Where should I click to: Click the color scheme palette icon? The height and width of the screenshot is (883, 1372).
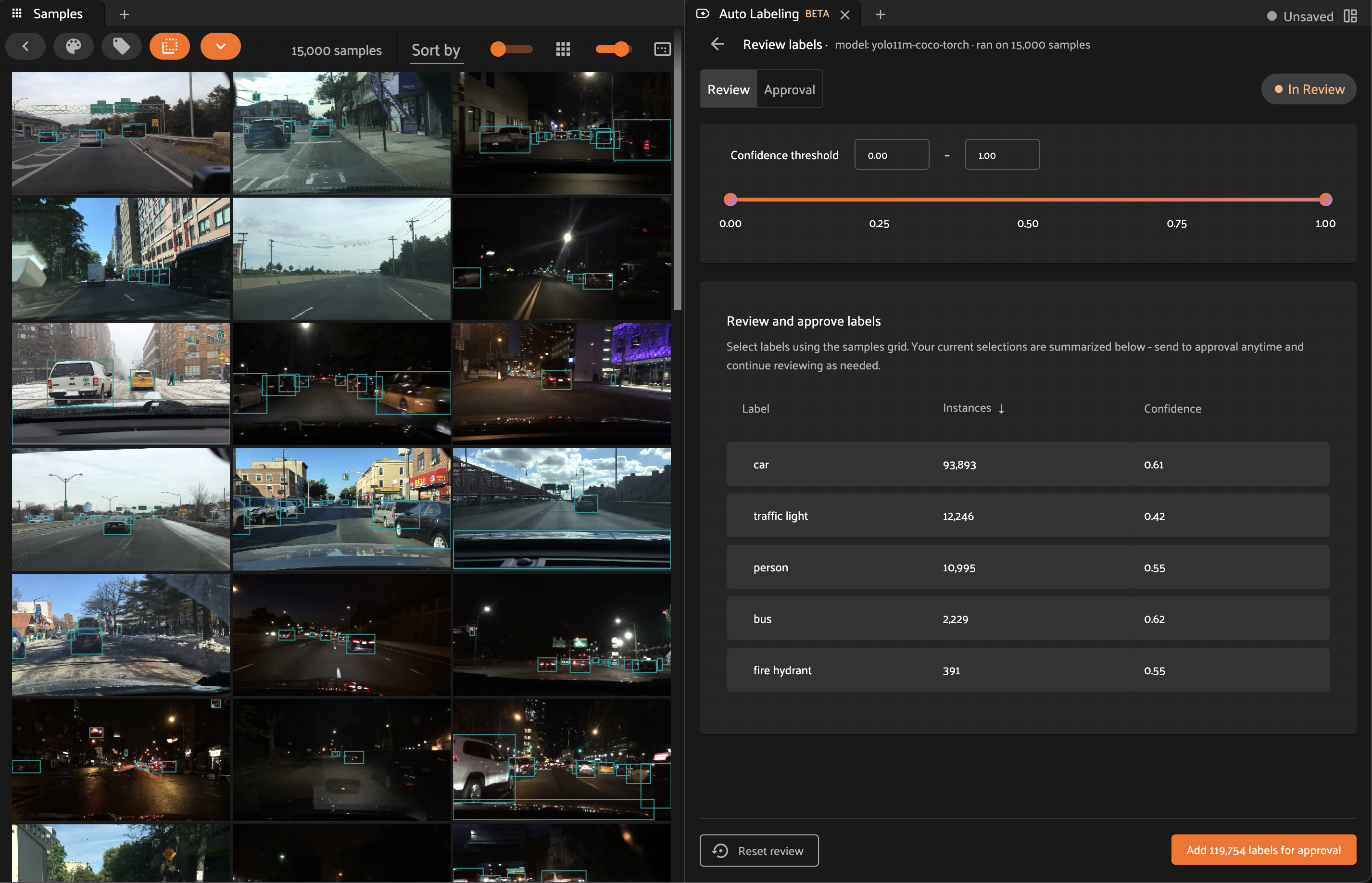74,47
